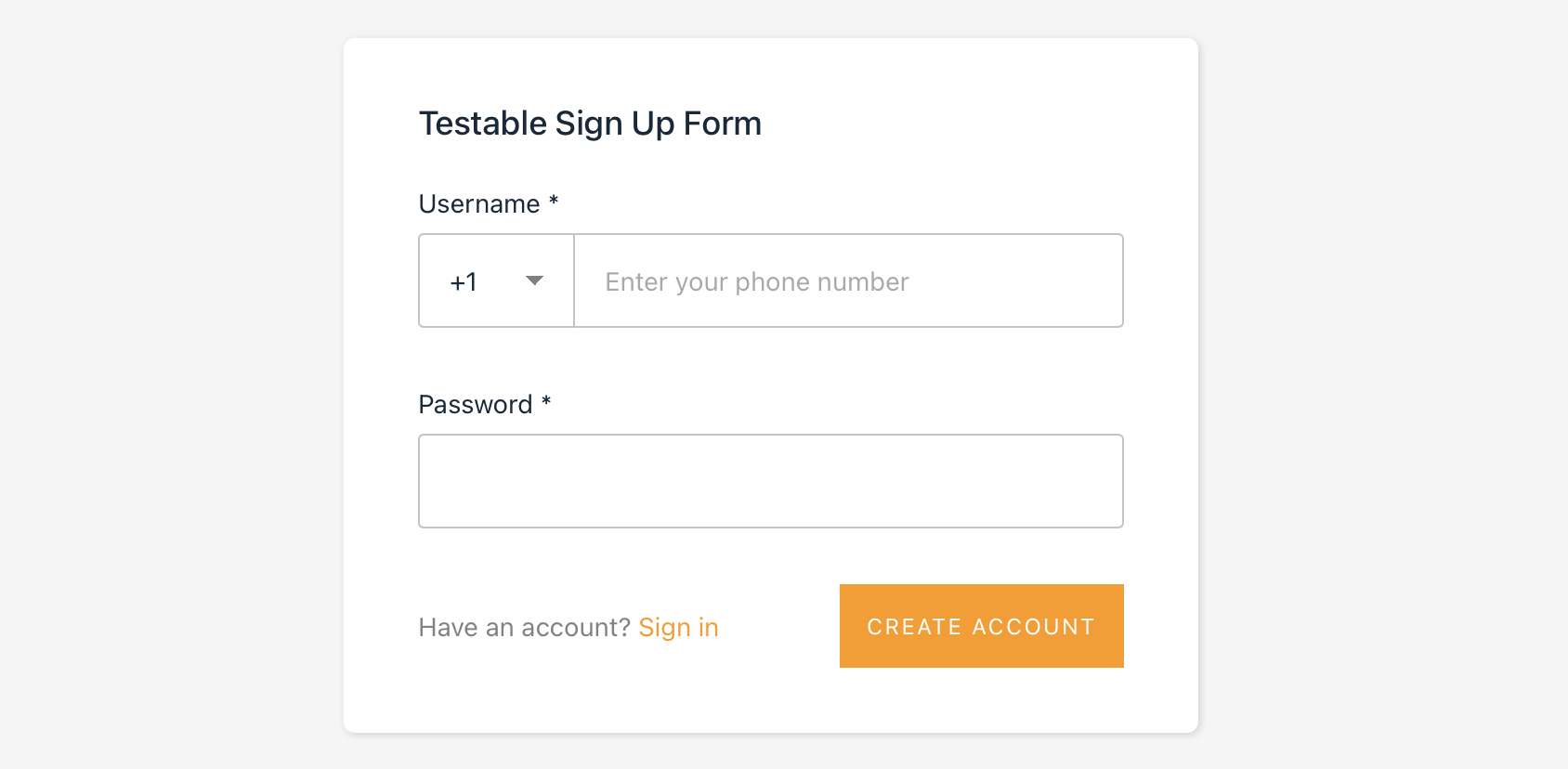1568x769 pixels.
Task: Click the word 'Sign' in the orange link
Action: point(664,628)
